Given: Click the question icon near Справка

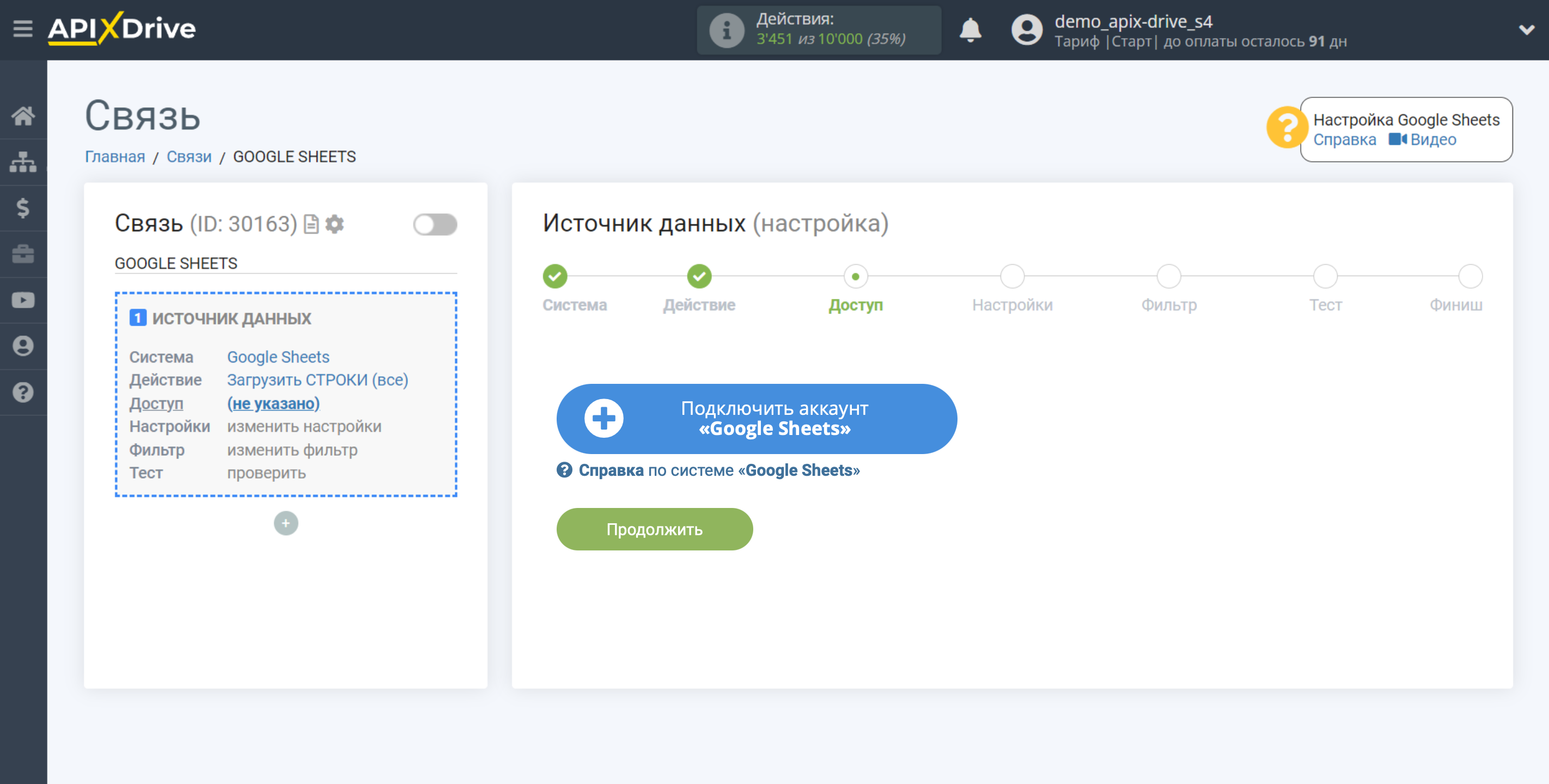Looking at the screenshot, I should (564, 470).
